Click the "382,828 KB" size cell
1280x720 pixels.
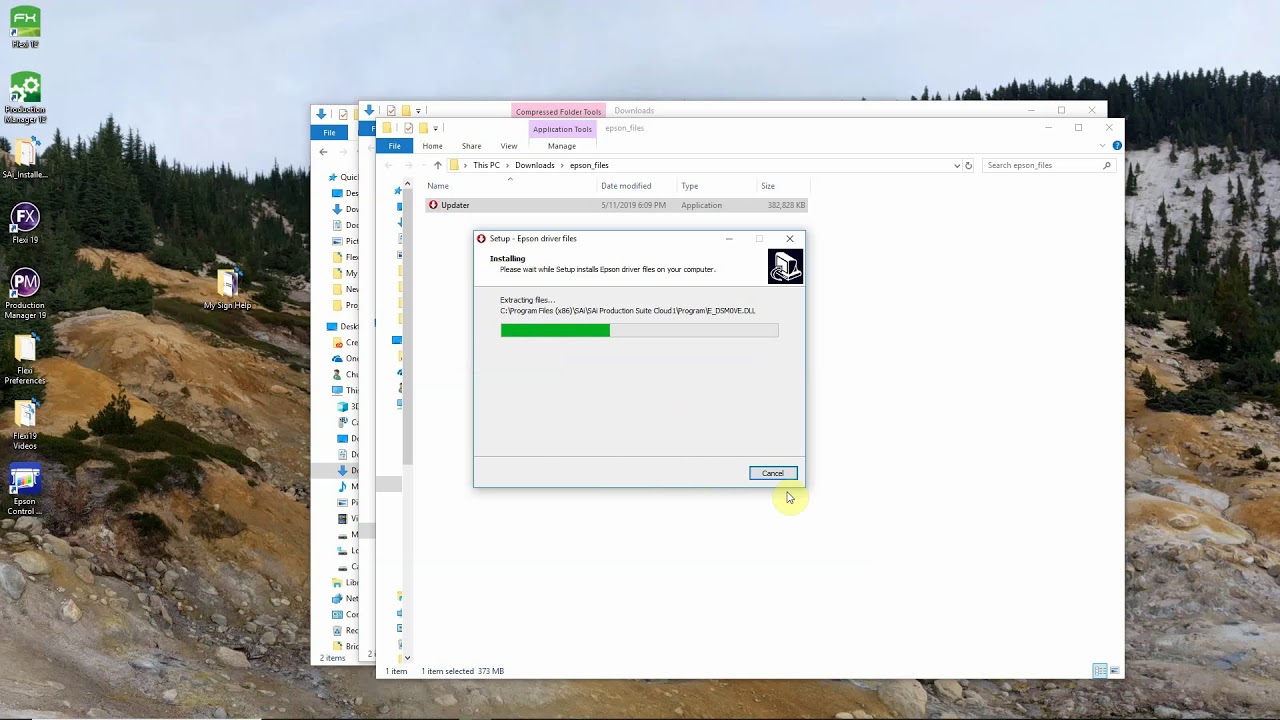pyautogui.click(x=786, y=205)
